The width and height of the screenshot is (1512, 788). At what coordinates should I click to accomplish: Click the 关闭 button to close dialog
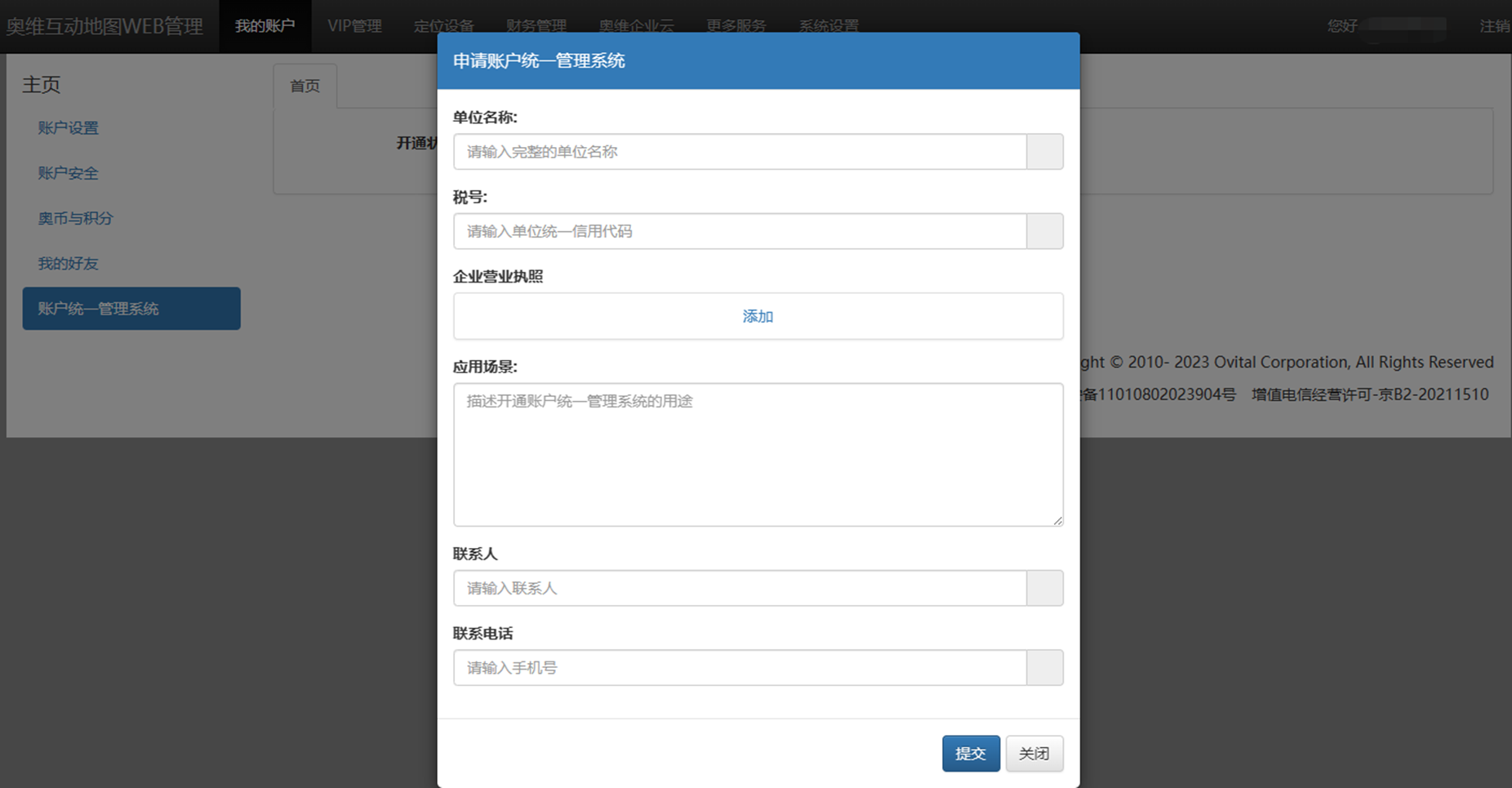(1034, 754)
